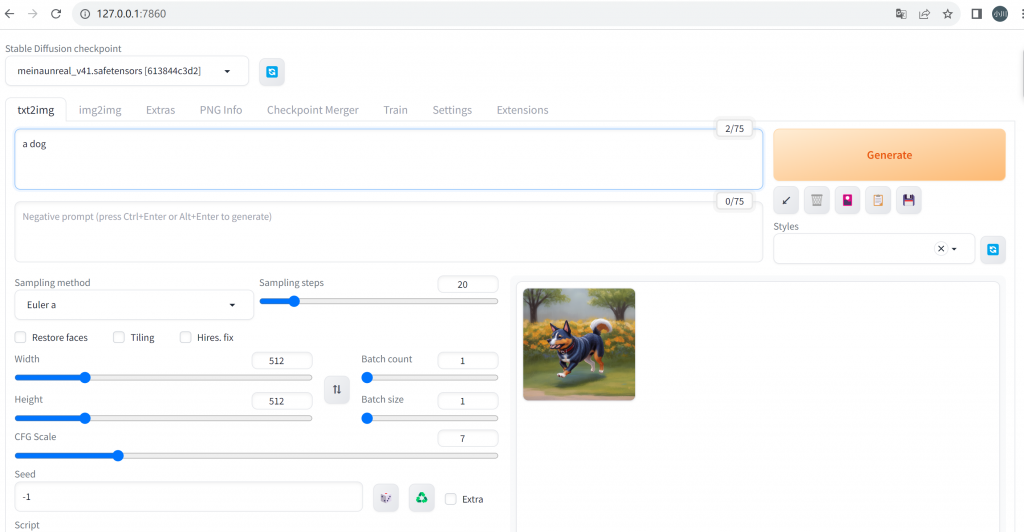Image resolution: width=1024 pixels, height=532 pixels.
Task: Refresh the Stable Diffusion checkpoint list
Action: pyautogui.click(x=272, y=72)
